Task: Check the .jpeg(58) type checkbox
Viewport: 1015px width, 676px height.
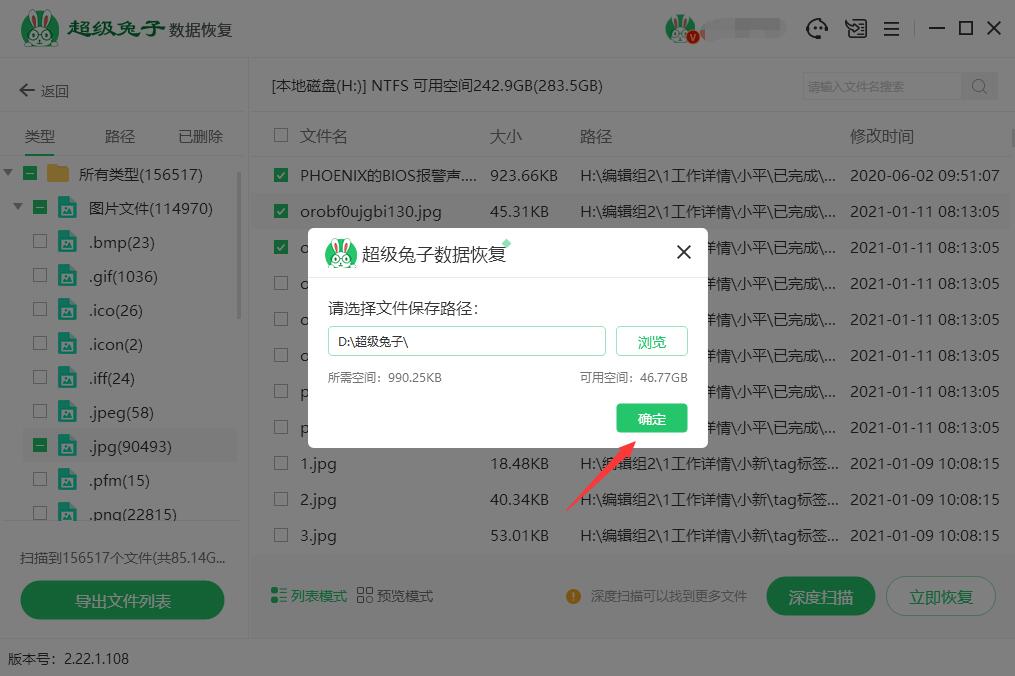Action: point(40,411)
